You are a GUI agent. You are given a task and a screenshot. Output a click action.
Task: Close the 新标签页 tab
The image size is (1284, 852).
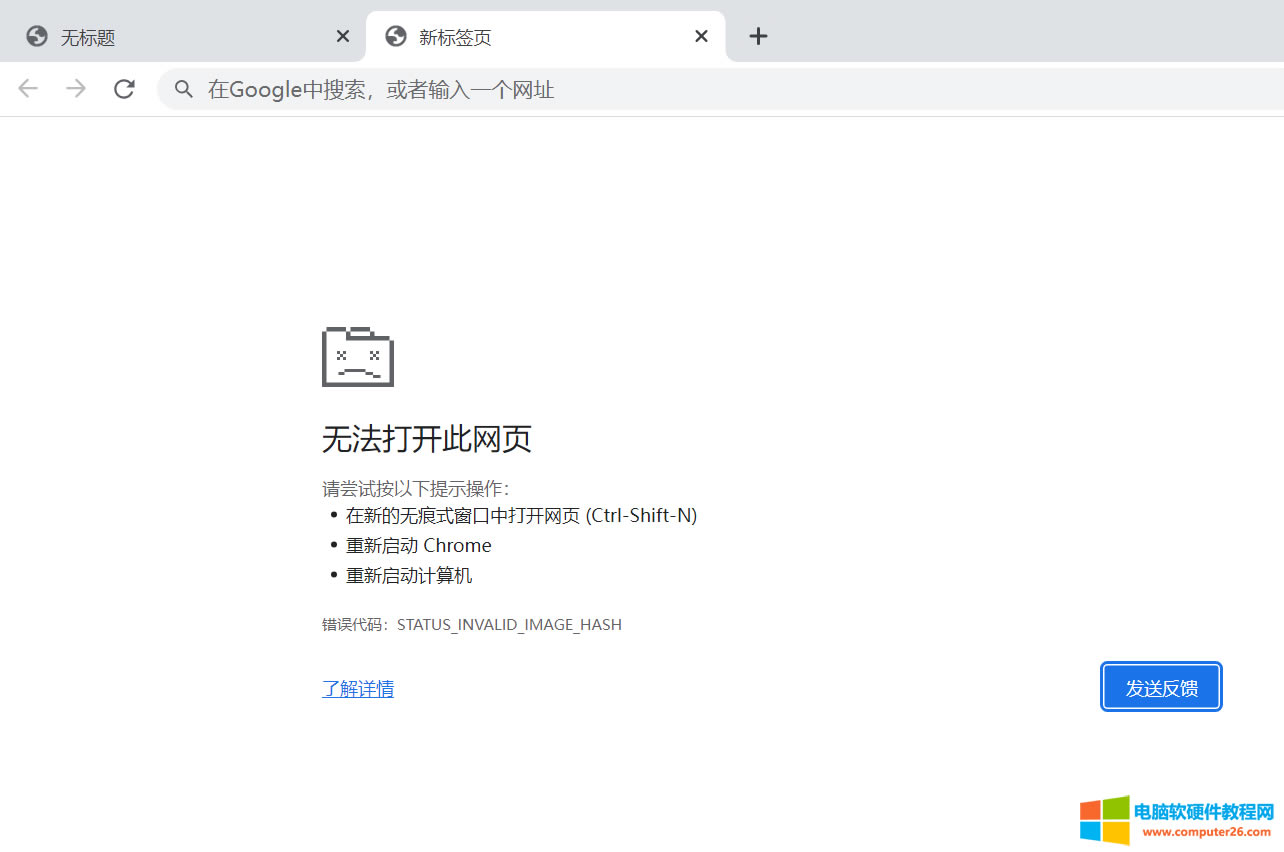[x=701, y=36]
